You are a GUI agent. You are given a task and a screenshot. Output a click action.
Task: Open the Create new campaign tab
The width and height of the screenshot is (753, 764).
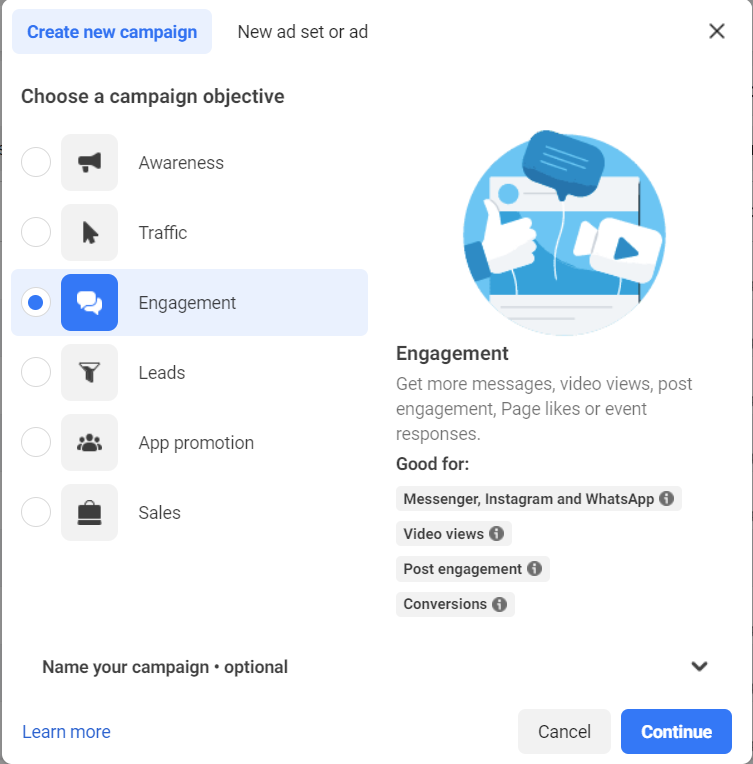(x=112, y=32)
